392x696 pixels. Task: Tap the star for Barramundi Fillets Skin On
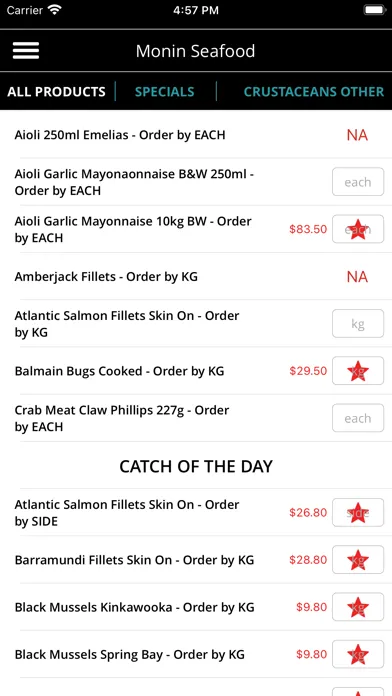click(x=358, y=560)
